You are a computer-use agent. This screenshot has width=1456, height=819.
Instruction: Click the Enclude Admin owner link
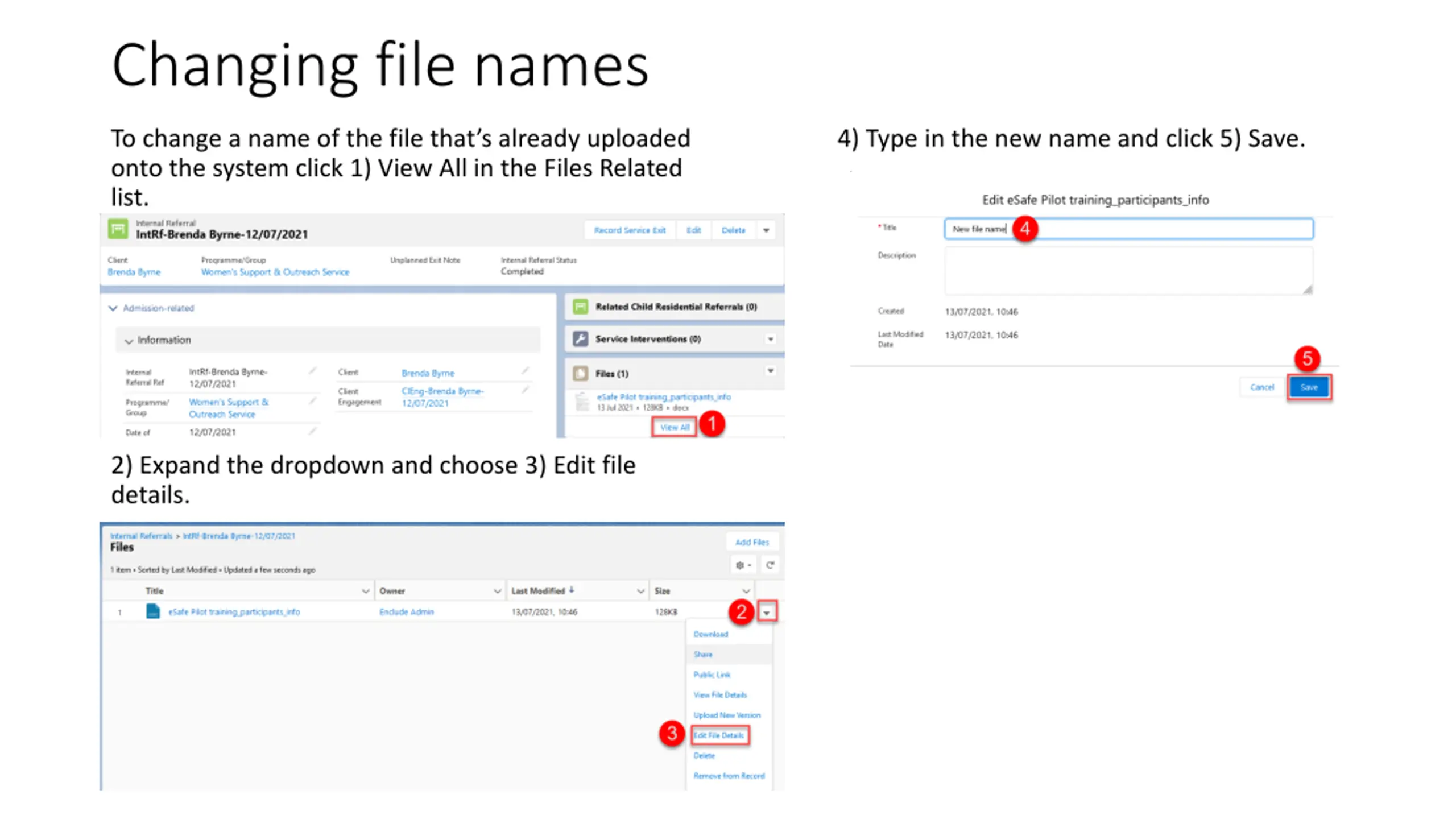406,612
